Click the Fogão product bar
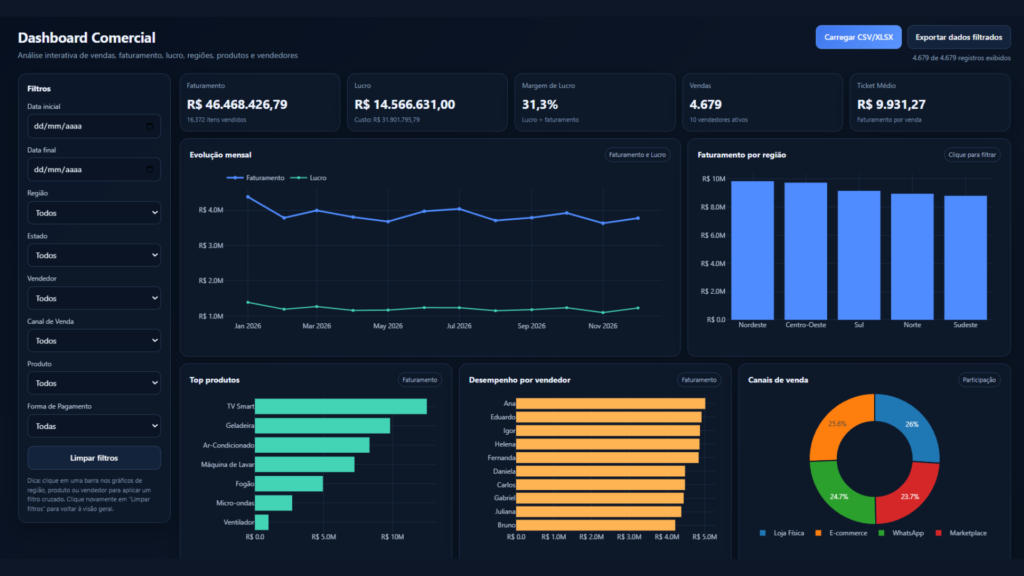 (x=289, y=484)
